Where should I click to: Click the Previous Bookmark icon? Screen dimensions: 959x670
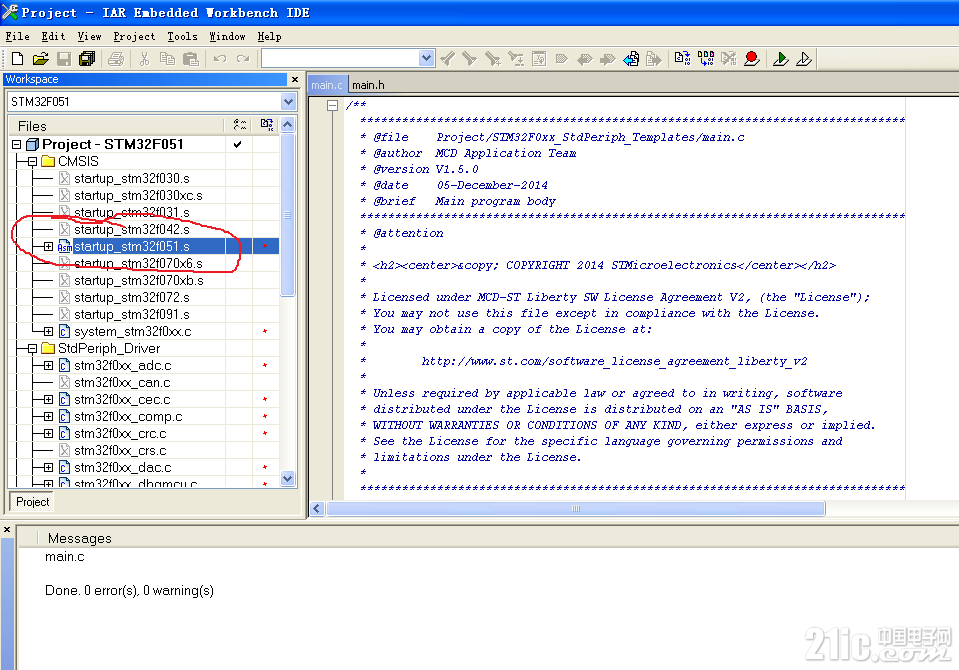click(585, 59)
